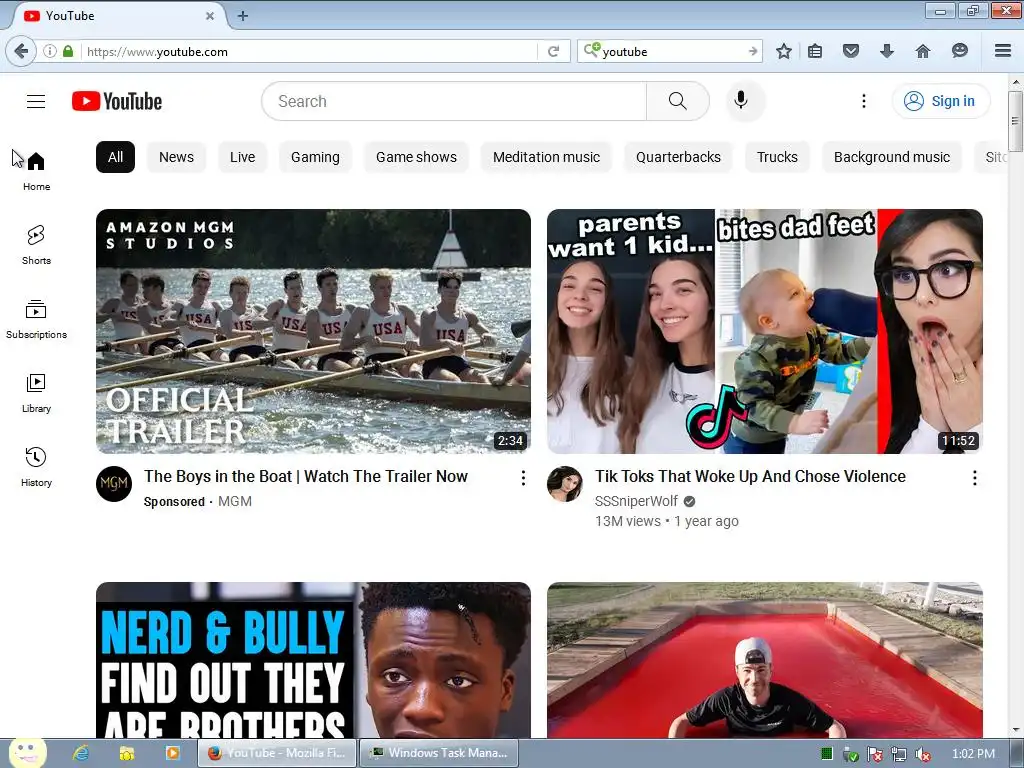Open options menu for Tik Toks video
Screen dimensions: 1024x768
974,478
